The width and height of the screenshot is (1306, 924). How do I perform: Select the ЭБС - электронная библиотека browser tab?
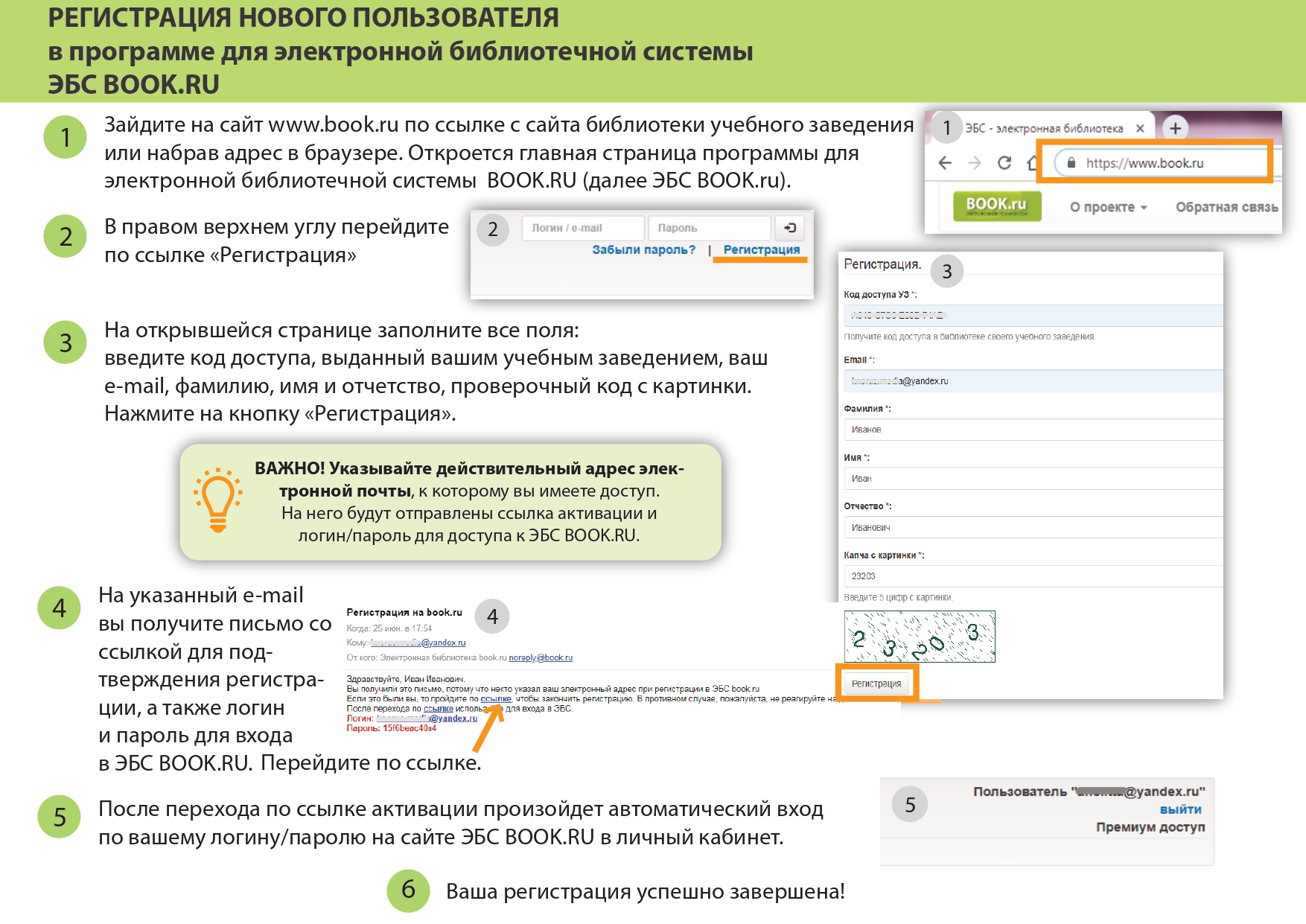click(1042, 128)
